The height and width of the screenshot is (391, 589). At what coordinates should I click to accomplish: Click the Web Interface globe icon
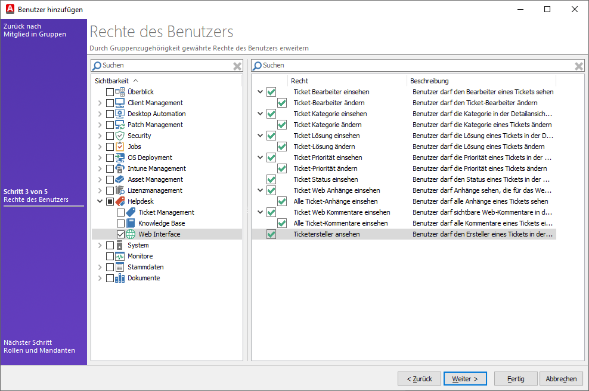click(x=131, y=234)
